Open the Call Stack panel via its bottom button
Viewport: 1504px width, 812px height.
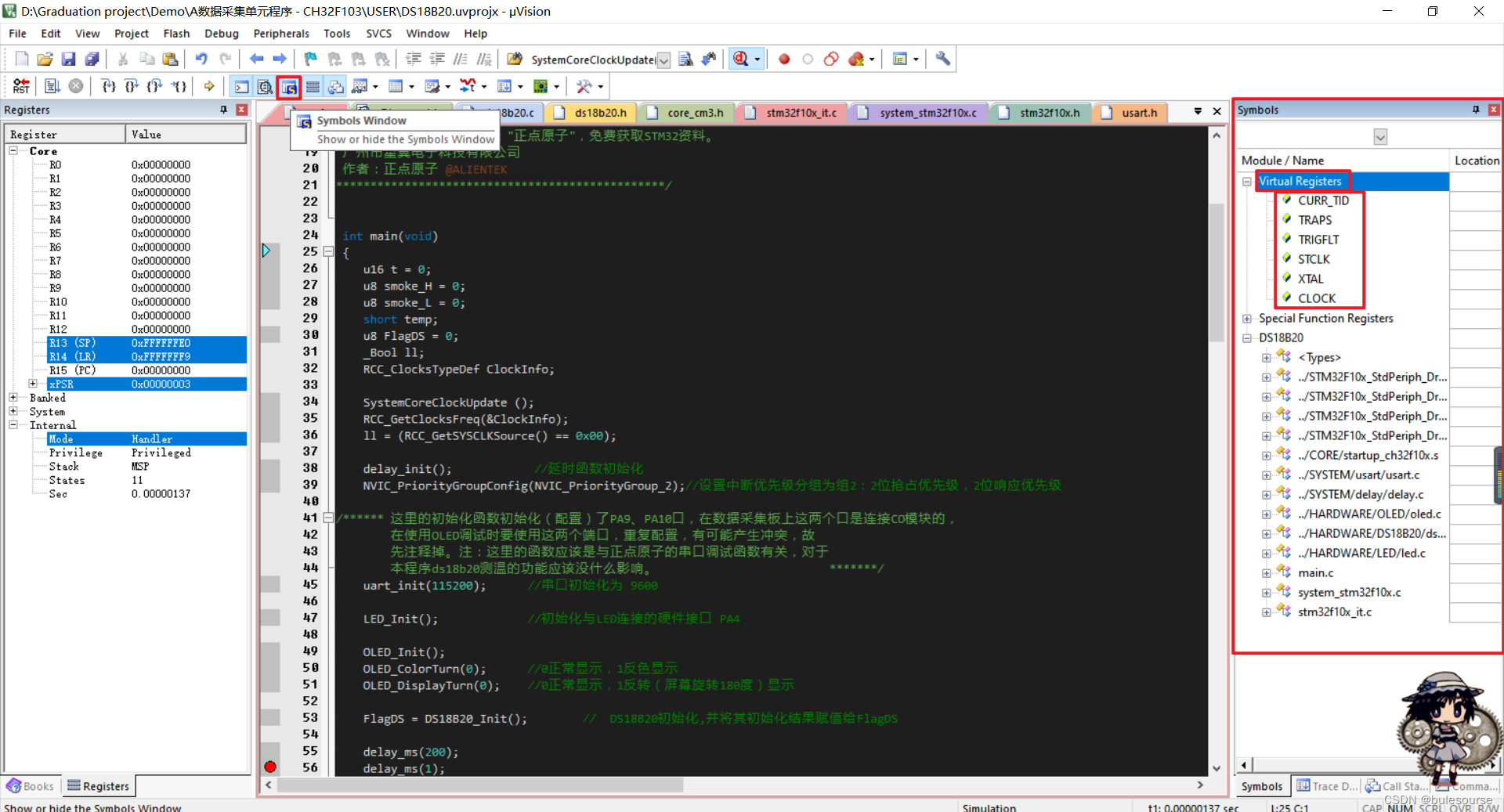tap(1397, 786)
